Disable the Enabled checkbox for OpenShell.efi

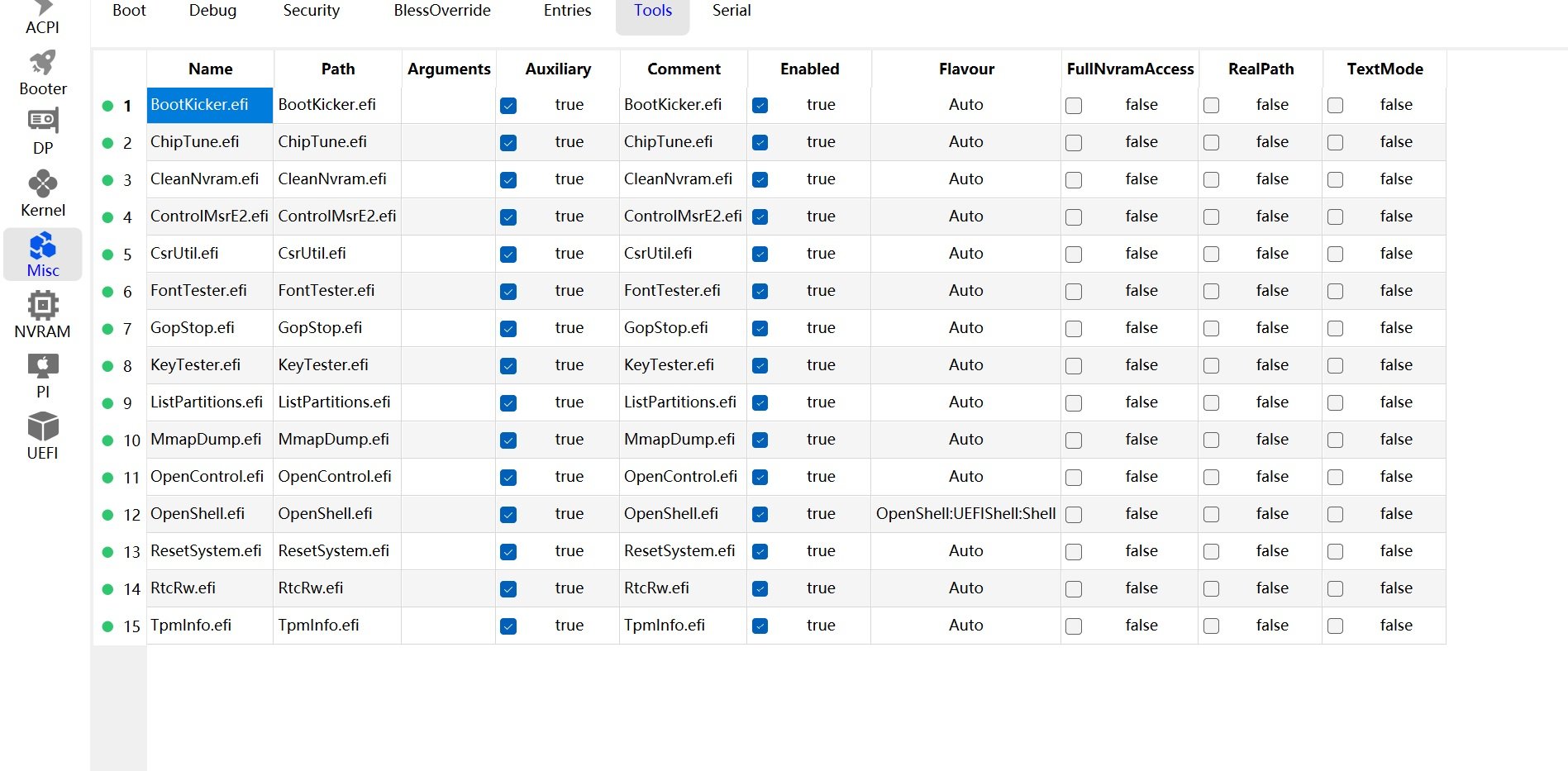(760, 515)
